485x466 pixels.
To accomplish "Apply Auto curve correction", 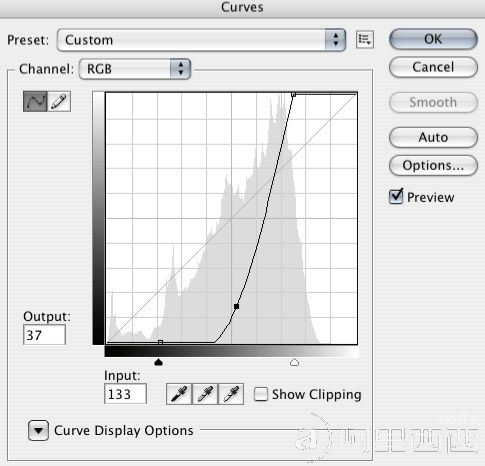I will click(x=433, y=137).
